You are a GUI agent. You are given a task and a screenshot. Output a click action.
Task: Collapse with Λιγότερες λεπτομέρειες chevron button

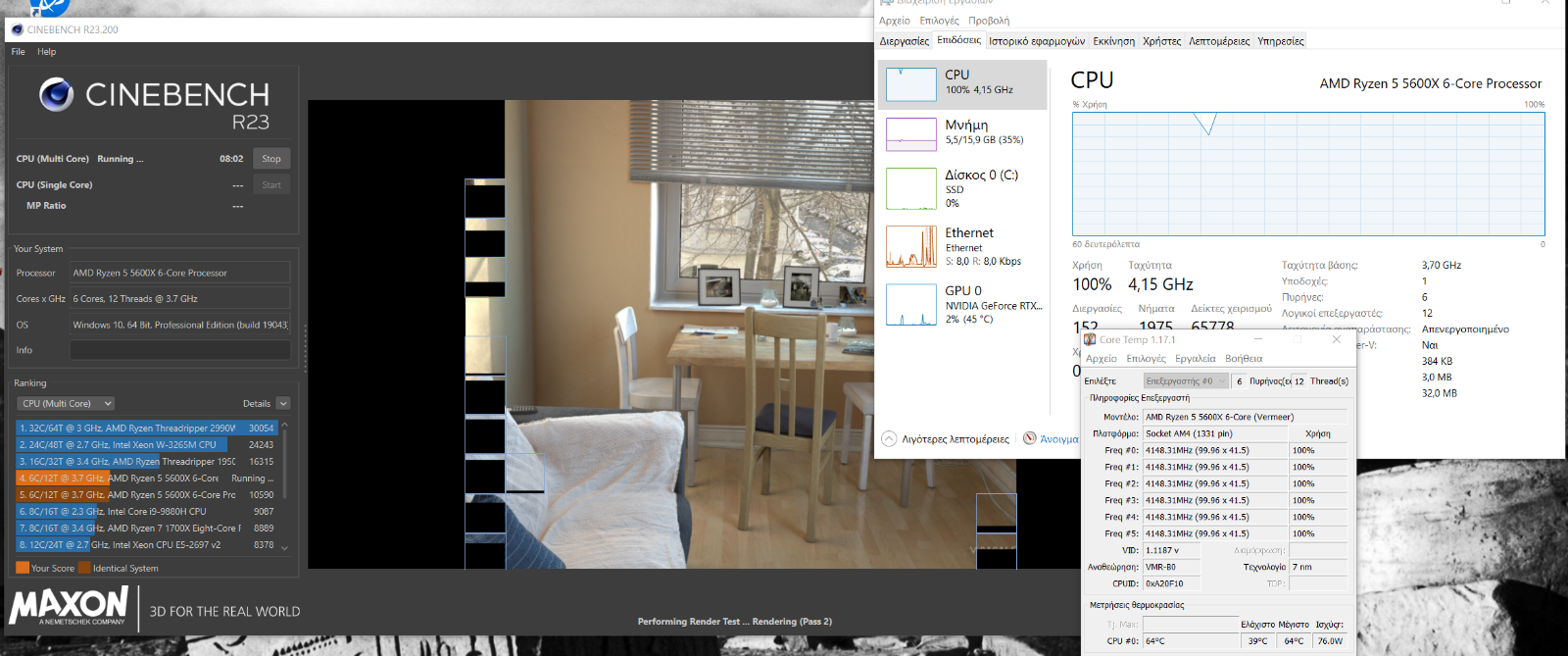[889, 438]
